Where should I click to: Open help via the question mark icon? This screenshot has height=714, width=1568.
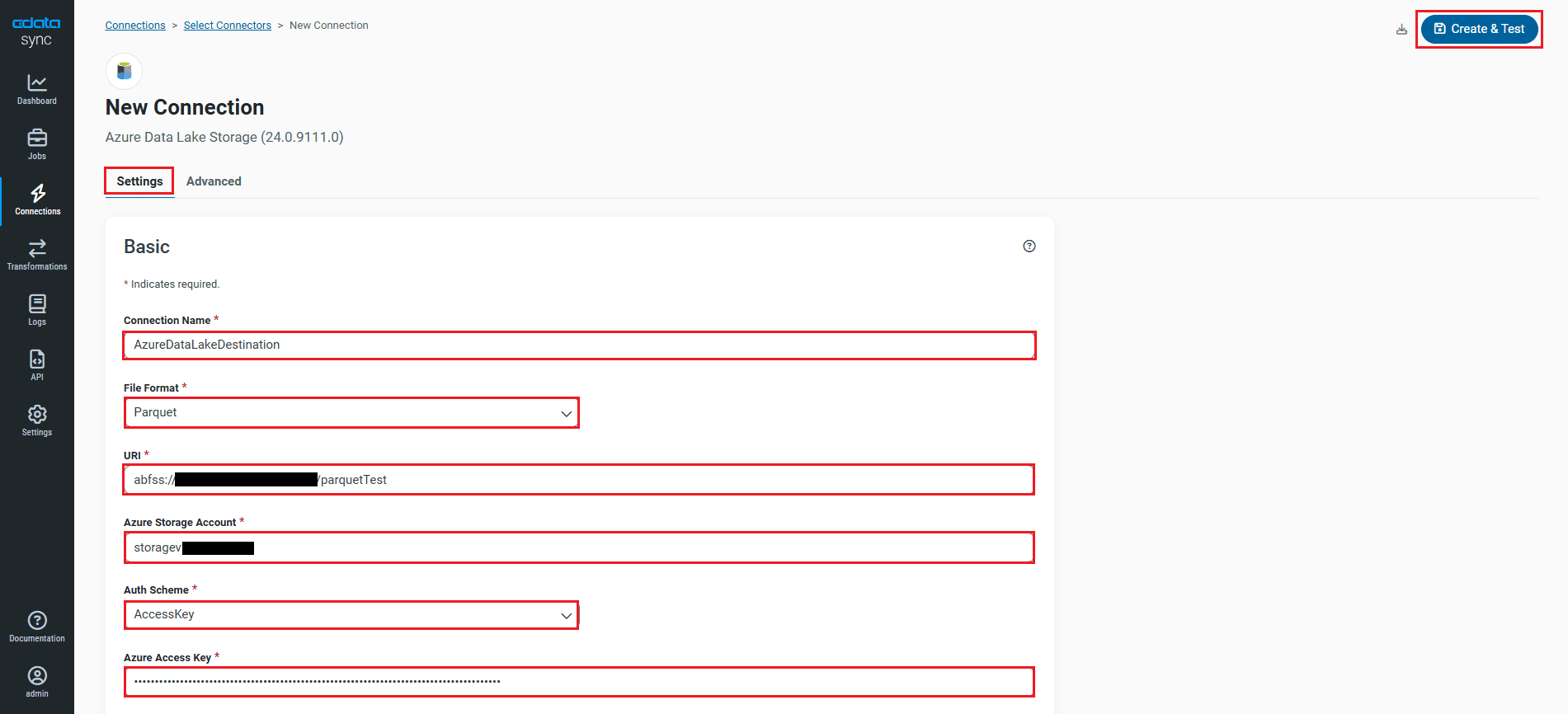[x=1029, y=245]
